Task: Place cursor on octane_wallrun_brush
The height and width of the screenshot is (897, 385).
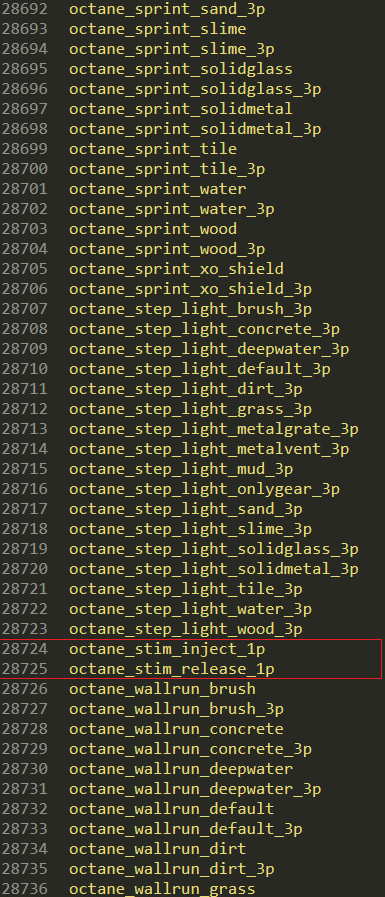Action: point(162,689)
